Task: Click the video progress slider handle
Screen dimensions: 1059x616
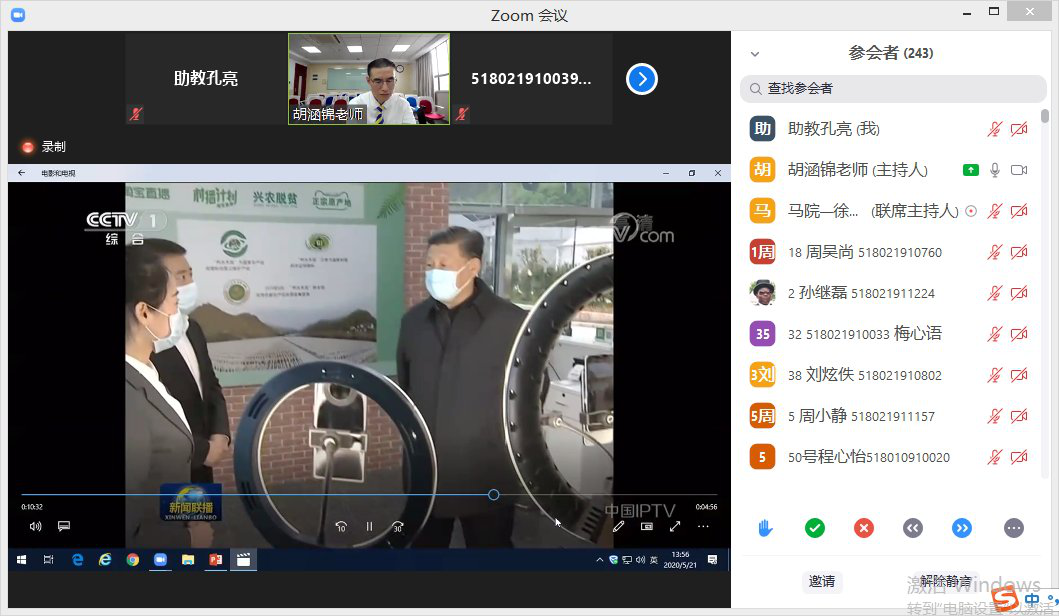Action: pyautogui.click(x=494, y=495)
